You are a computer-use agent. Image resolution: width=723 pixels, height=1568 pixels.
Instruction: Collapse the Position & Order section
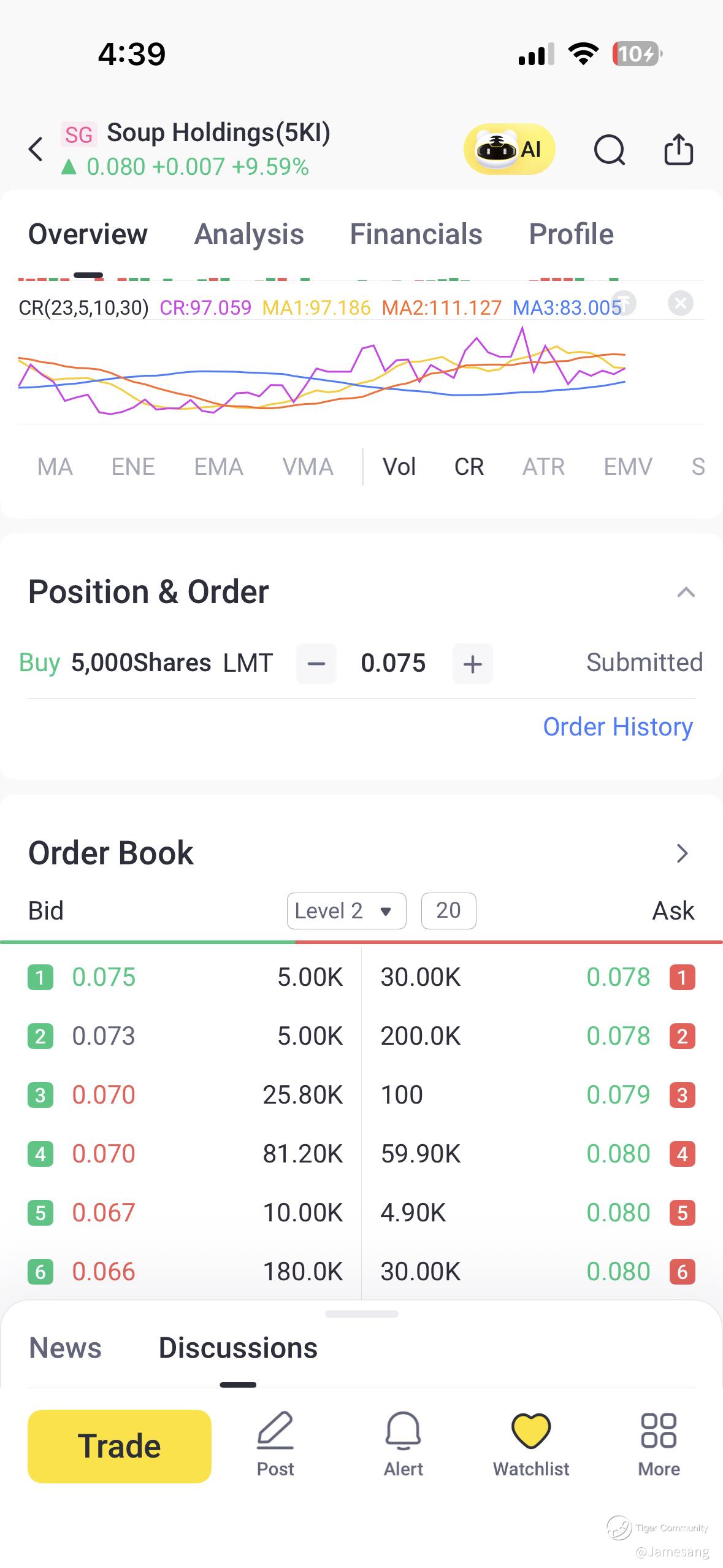686,592
